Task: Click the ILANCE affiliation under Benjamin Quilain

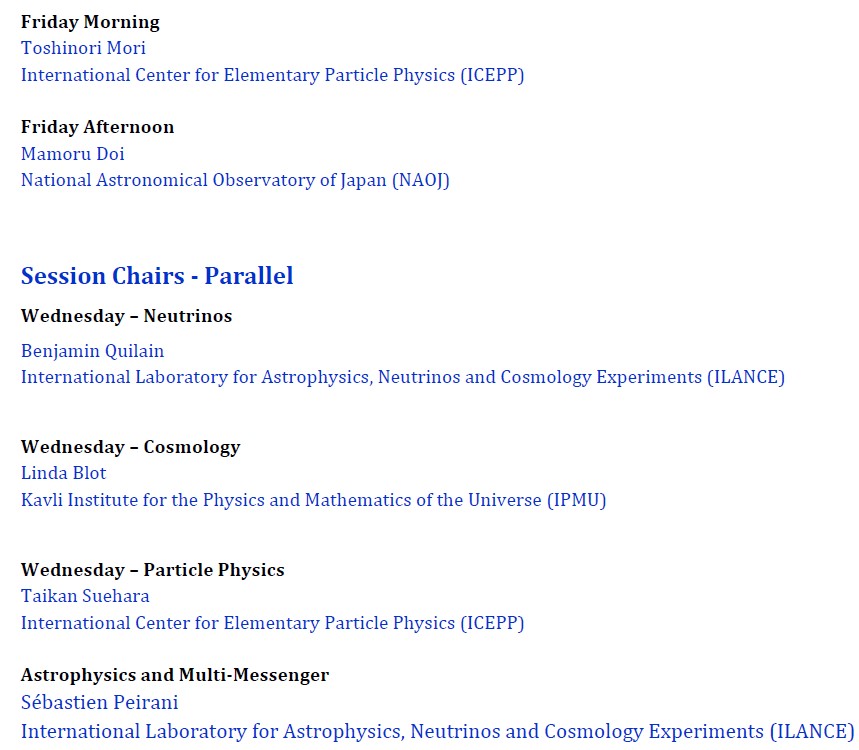Action: coord(402,378)
